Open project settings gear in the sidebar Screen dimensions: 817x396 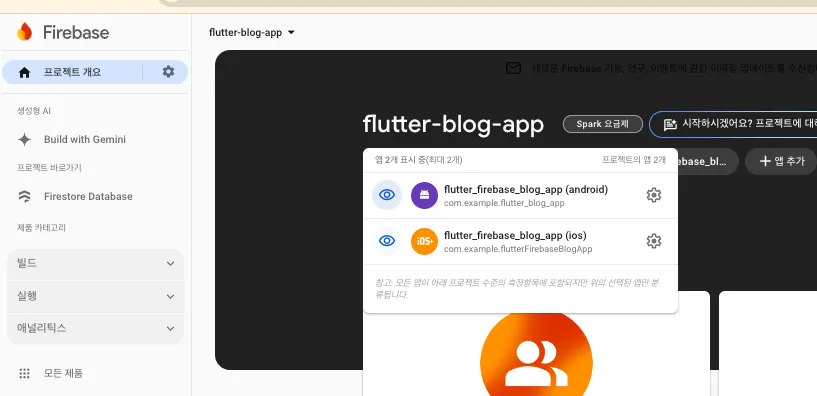pos(168,71)
